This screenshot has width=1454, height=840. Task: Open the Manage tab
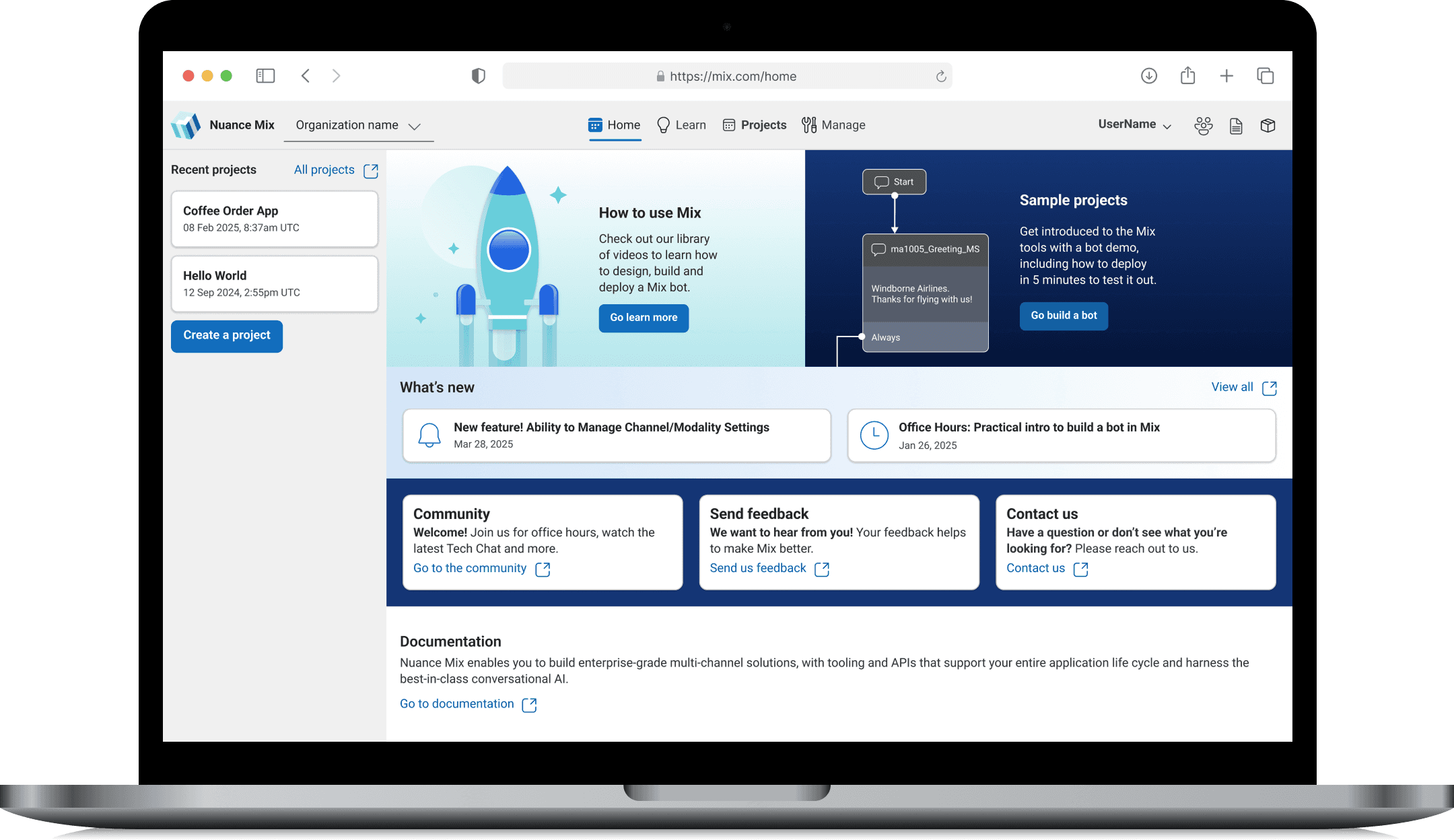(833, 125)
